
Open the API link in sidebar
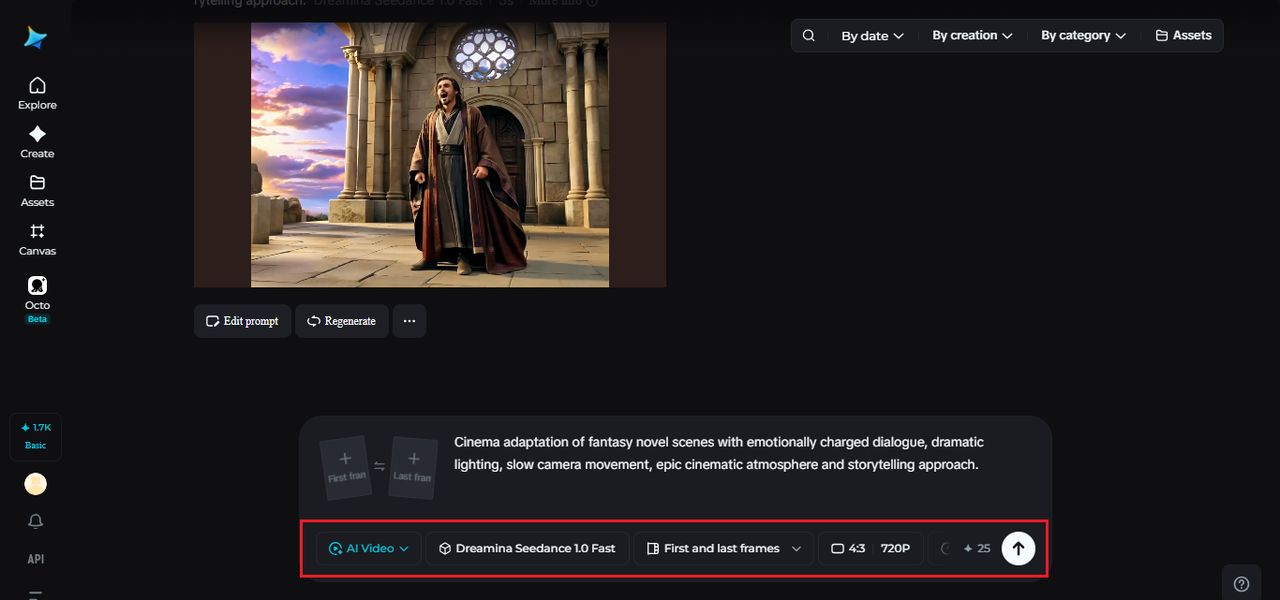36,559
